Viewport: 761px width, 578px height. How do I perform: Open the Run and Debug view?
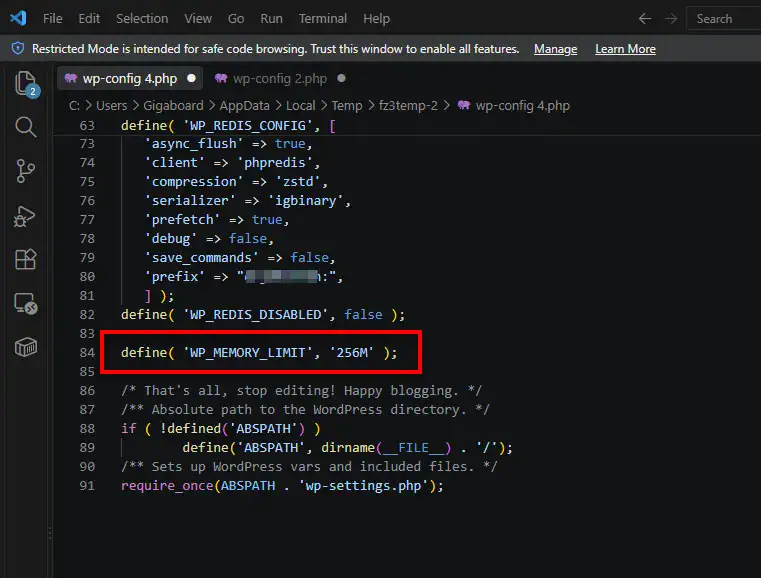25,216
